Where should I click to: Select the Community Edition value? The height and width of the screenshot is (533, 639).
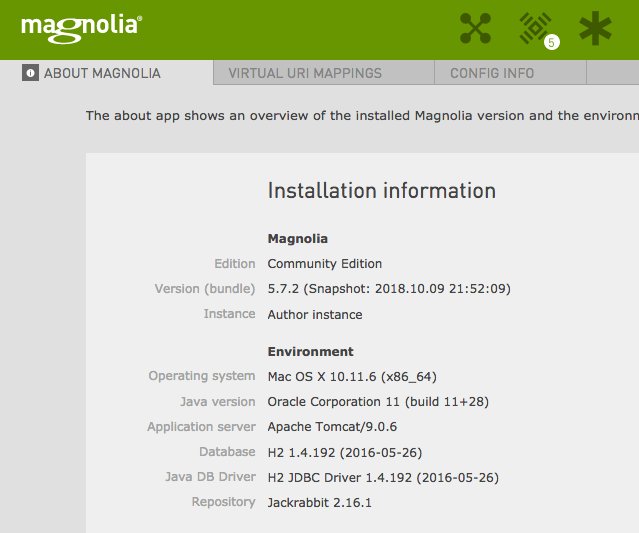click(325, 264)
